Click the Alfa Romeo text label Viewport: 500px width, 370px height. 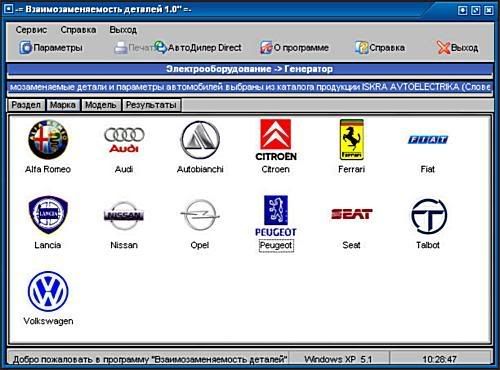pyautogui.click(x=48, y=169)
